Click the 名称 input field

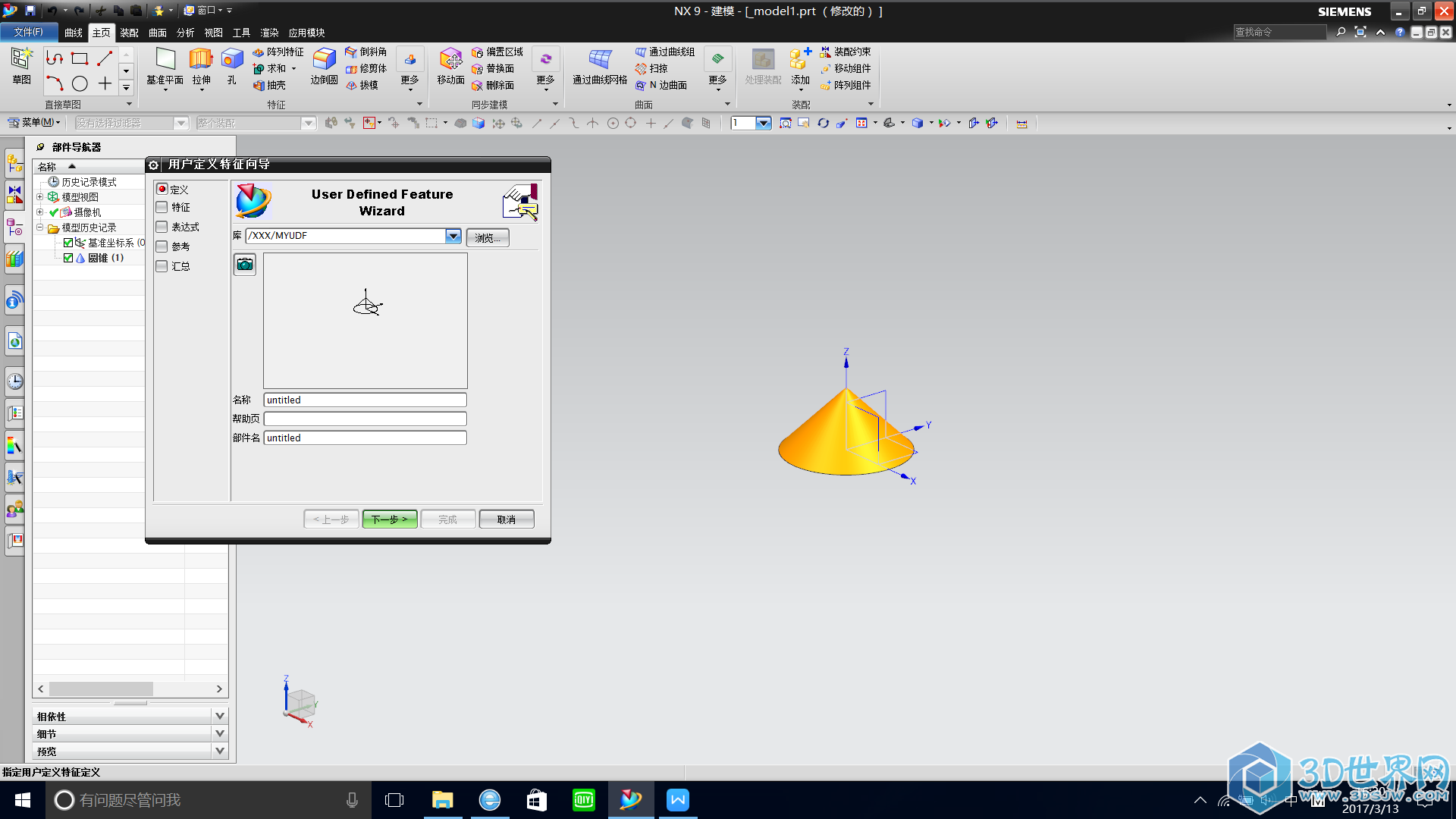365,400
